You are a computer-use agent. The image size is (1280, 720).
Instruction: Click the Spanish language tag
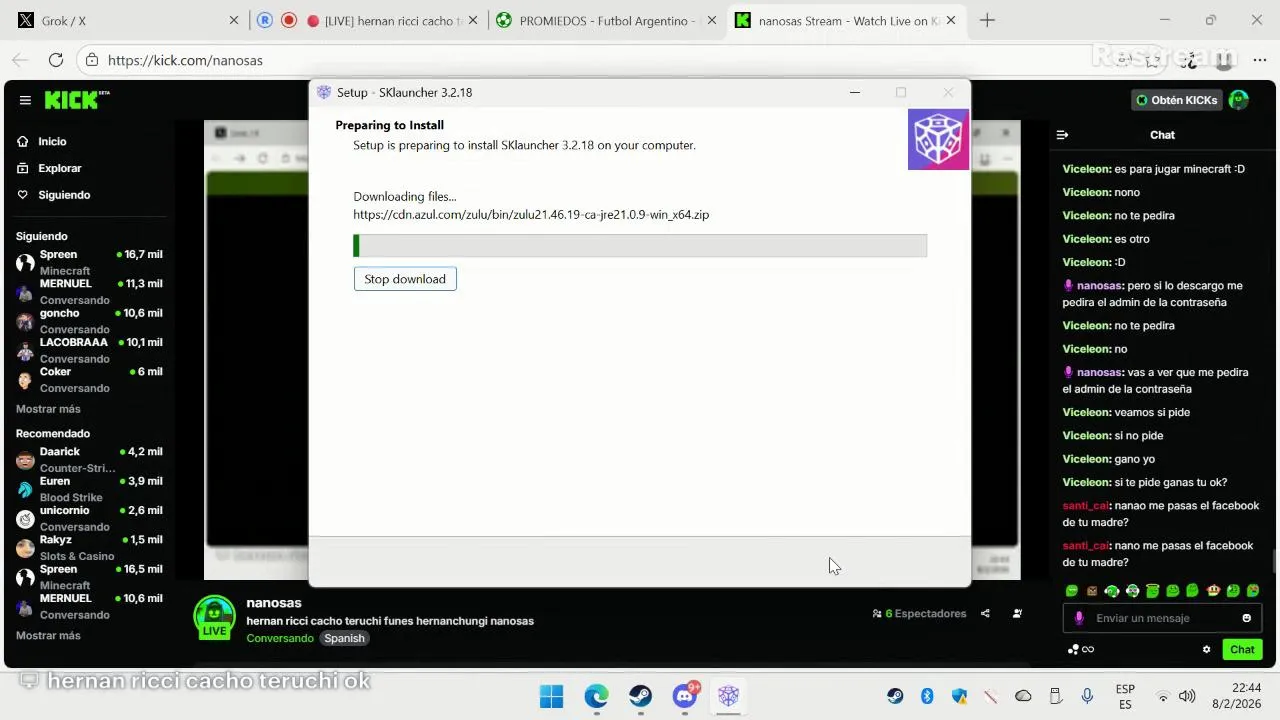[344, 638]
